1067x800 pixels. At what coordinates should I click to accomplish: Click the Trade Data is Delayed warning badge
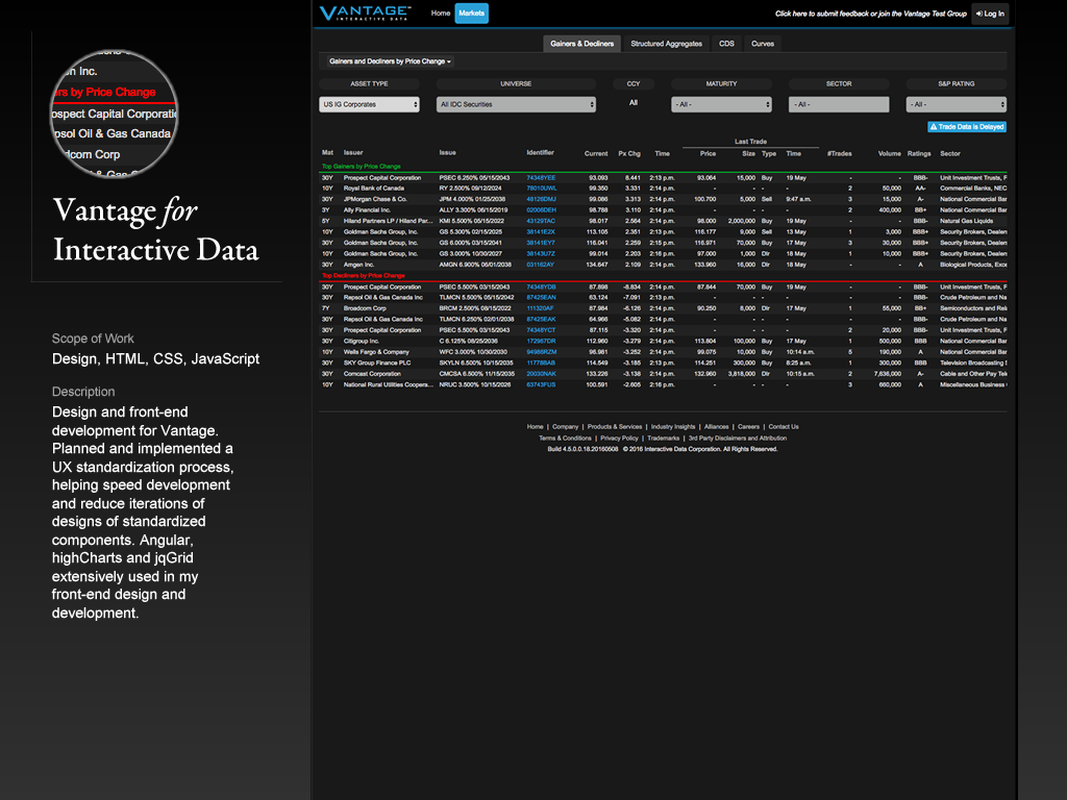click(967, 127)
